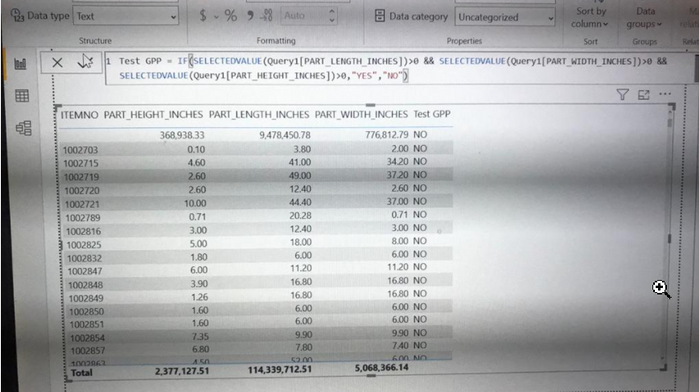
Task: Open the Uncategorized data category dropdown
Action: (x=505, y=17)
